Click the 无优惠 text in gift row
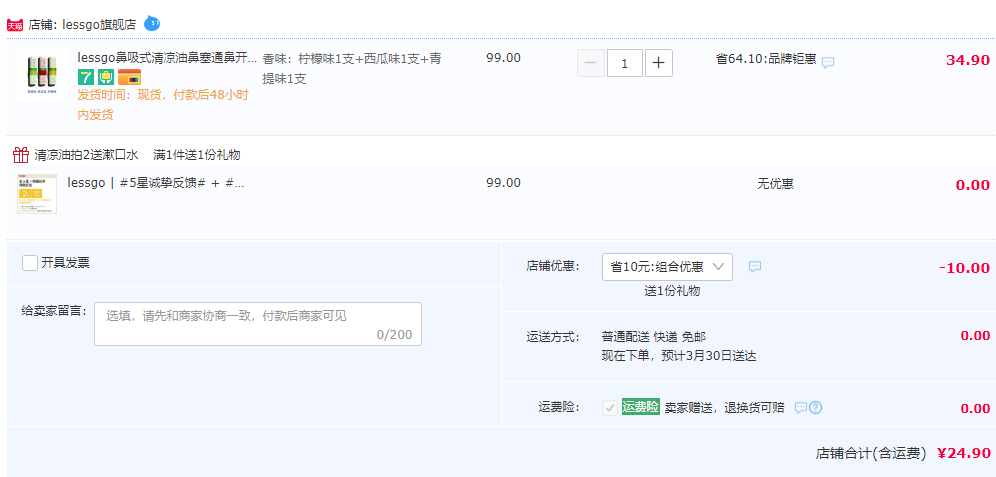This screenshot has height=477, width=996. pos(775,184)
